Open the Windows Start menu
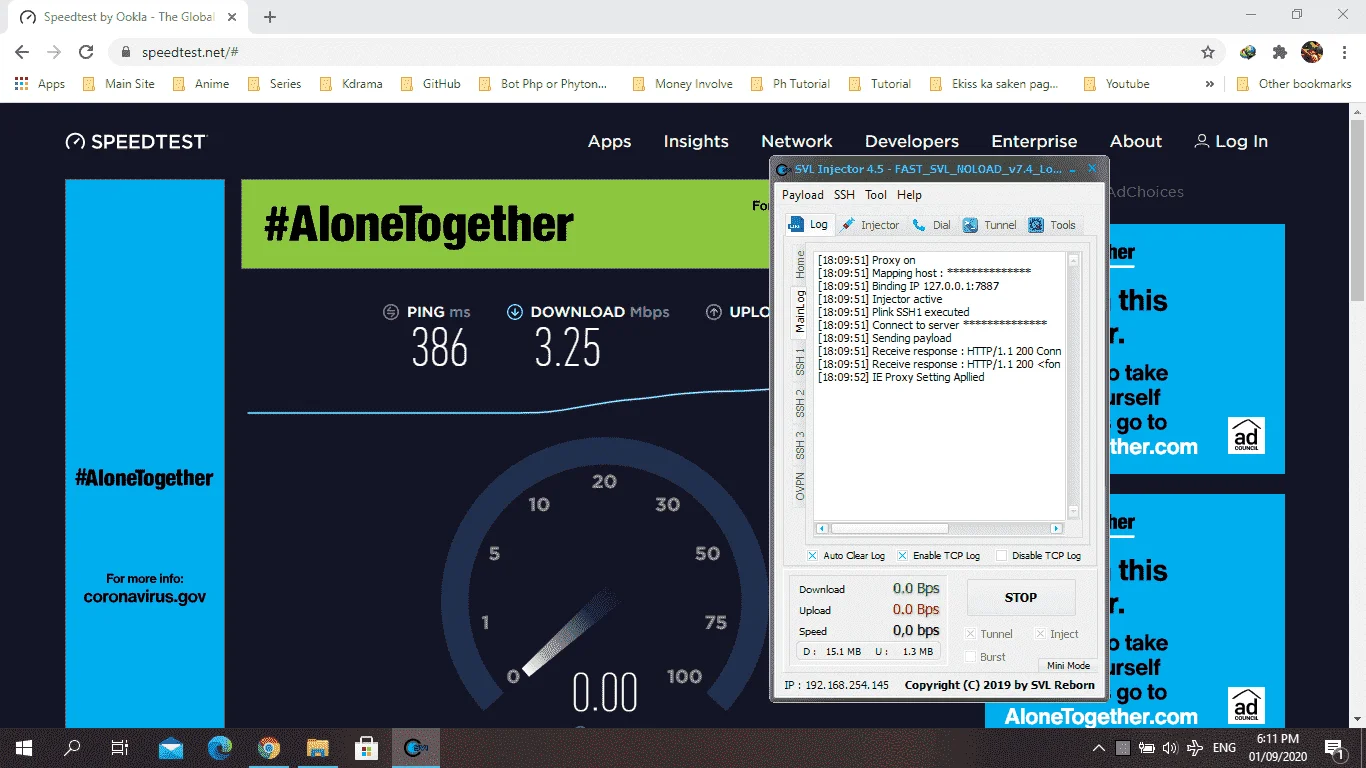Image resolution: width=1366 pixels, height=768 pixels. [23, 747]
